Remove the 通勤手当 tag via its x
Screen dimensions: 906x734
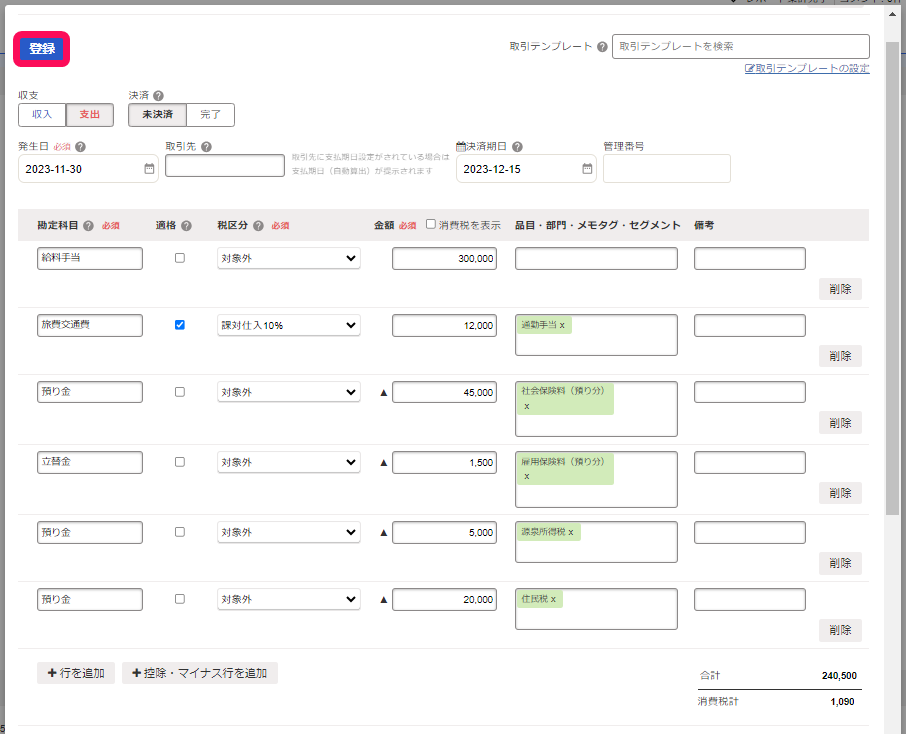tap(562, 325)
